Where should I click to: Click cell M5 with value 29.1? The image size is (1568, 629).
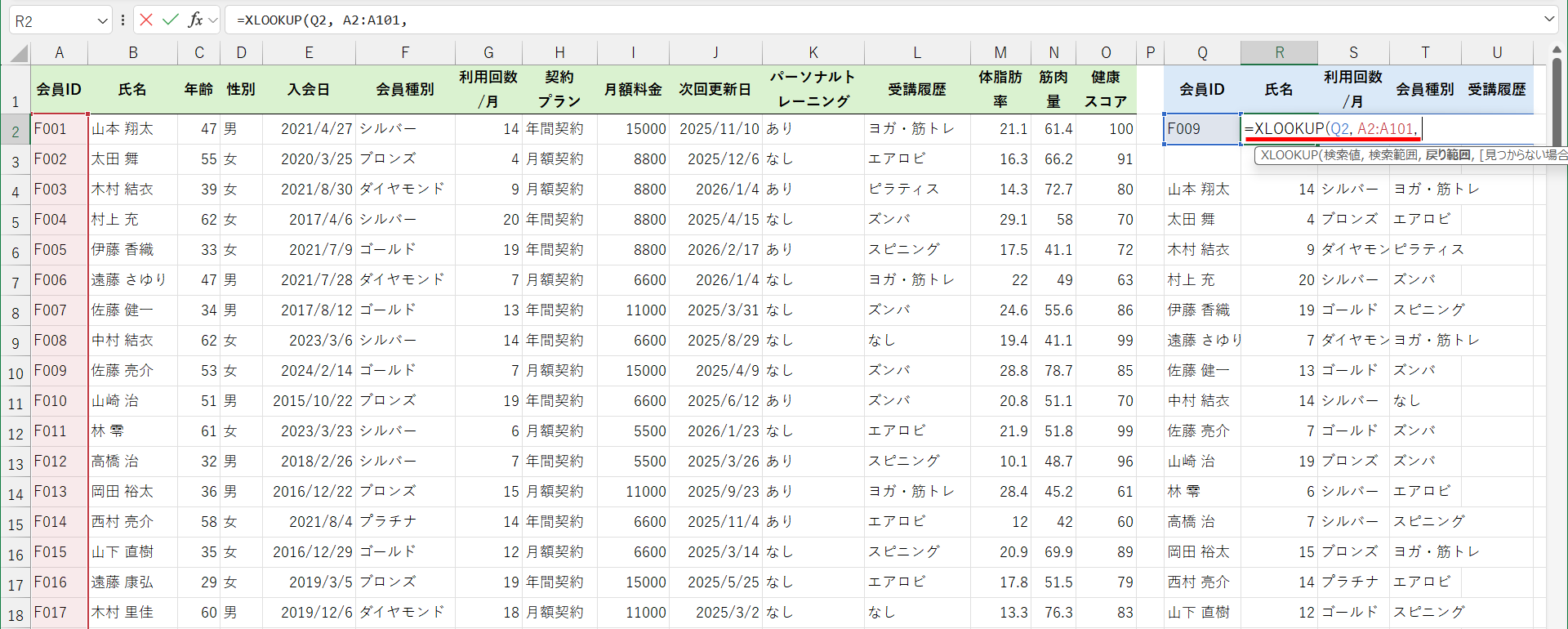[x=1000, y=220]
